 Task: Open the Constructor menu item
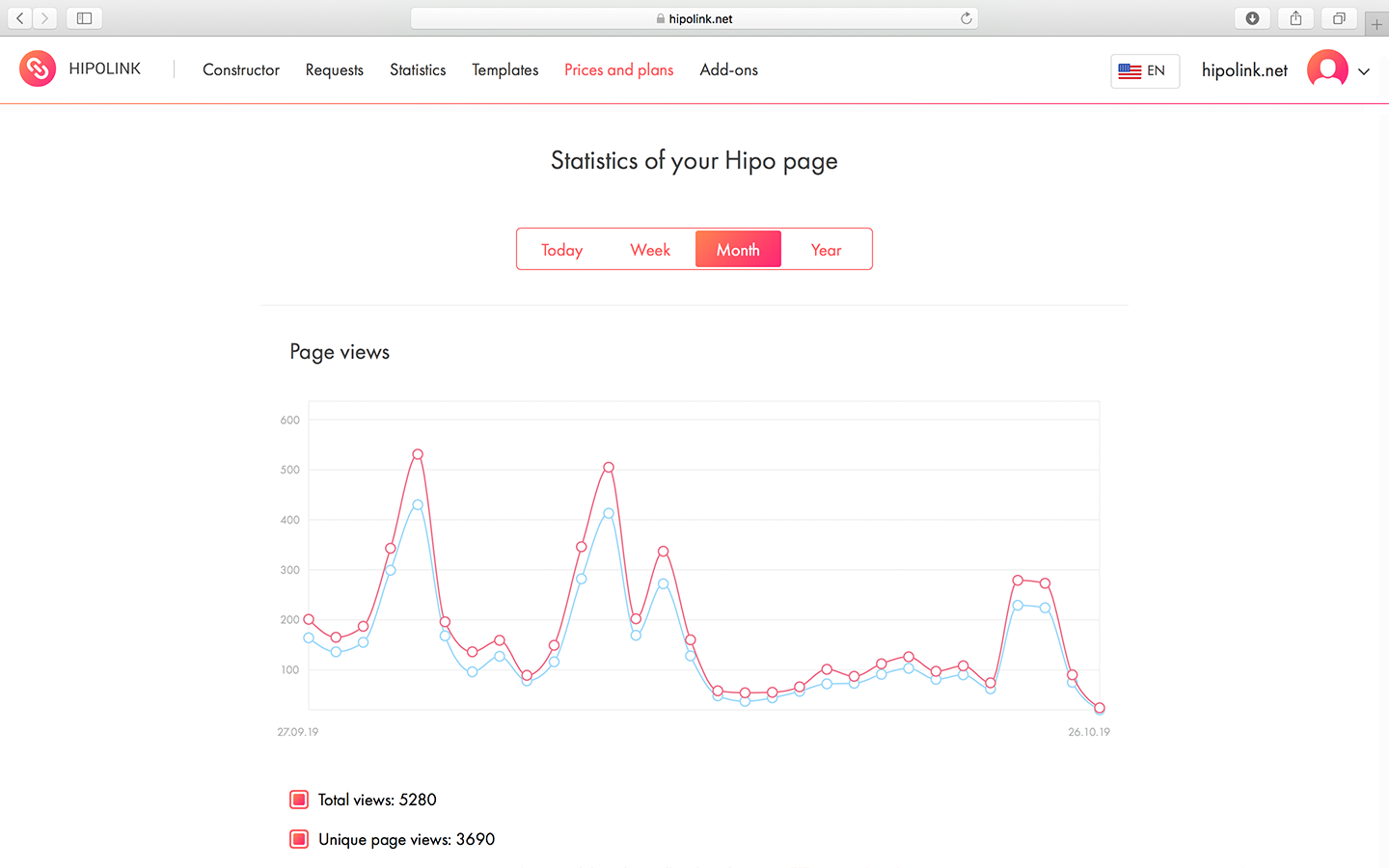tap(241, 69)
